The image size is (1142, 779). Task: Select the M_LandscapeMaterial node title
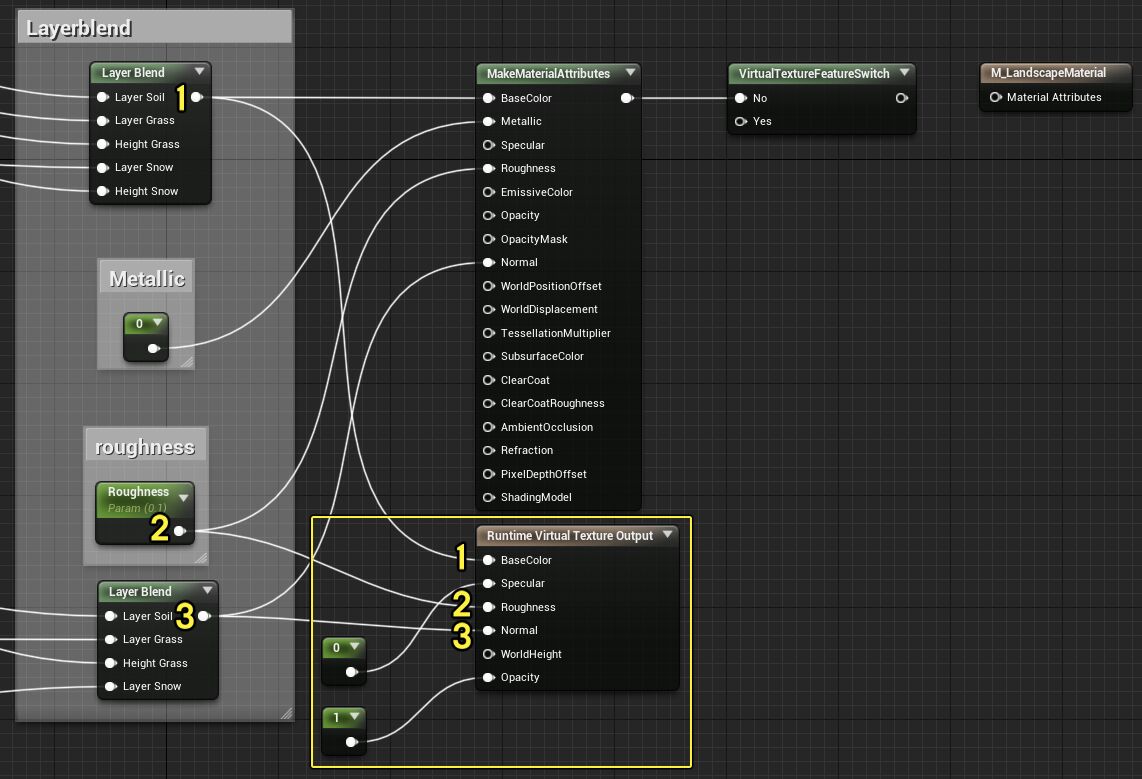pos(1048,73)
